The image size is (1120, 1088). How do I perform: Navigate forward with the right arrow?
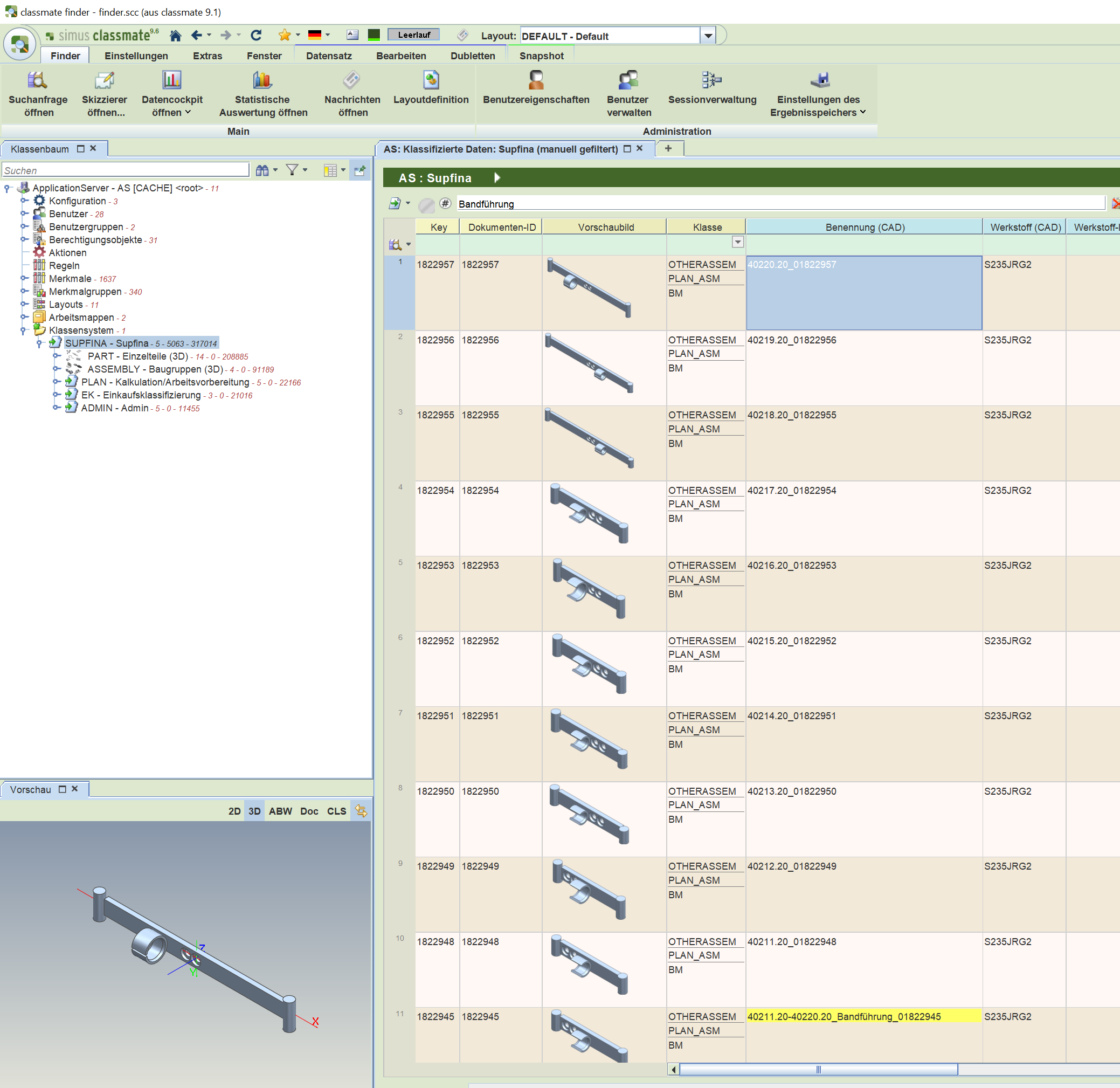point(226,36)
